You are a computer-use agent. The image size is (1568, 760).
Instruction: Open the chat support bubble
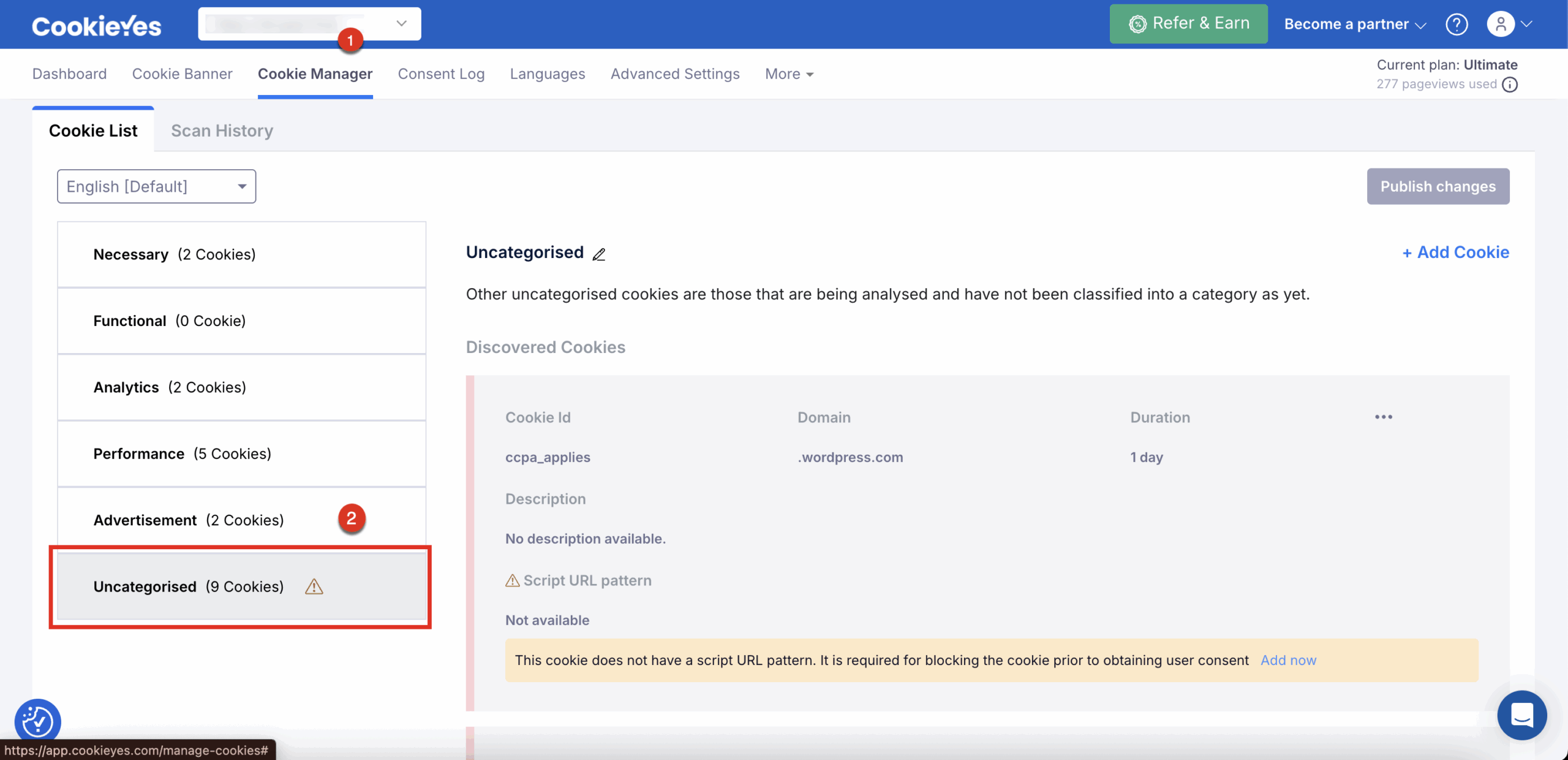1521,715
